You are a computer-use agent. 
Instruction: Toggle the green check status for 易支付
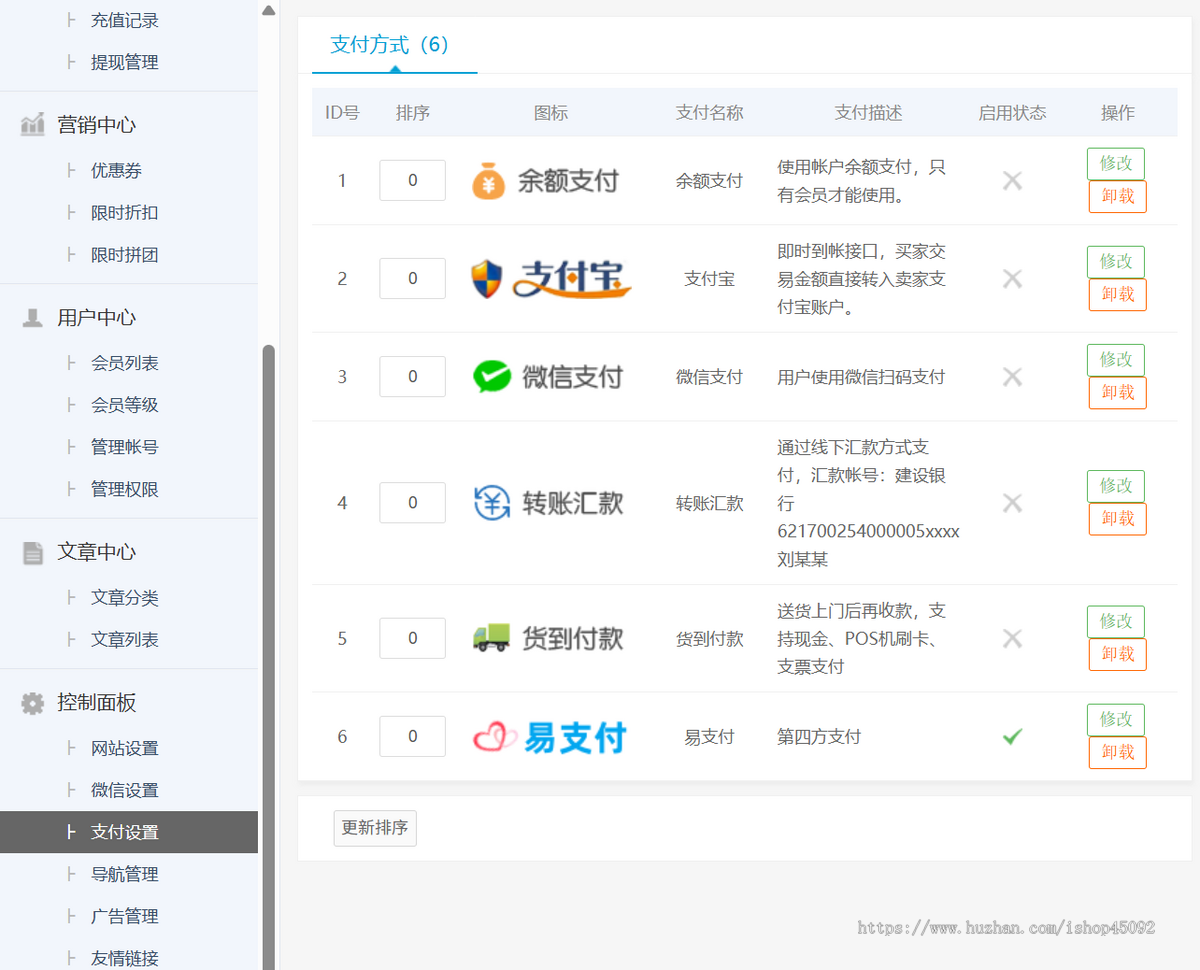(x=1012, y=737)
